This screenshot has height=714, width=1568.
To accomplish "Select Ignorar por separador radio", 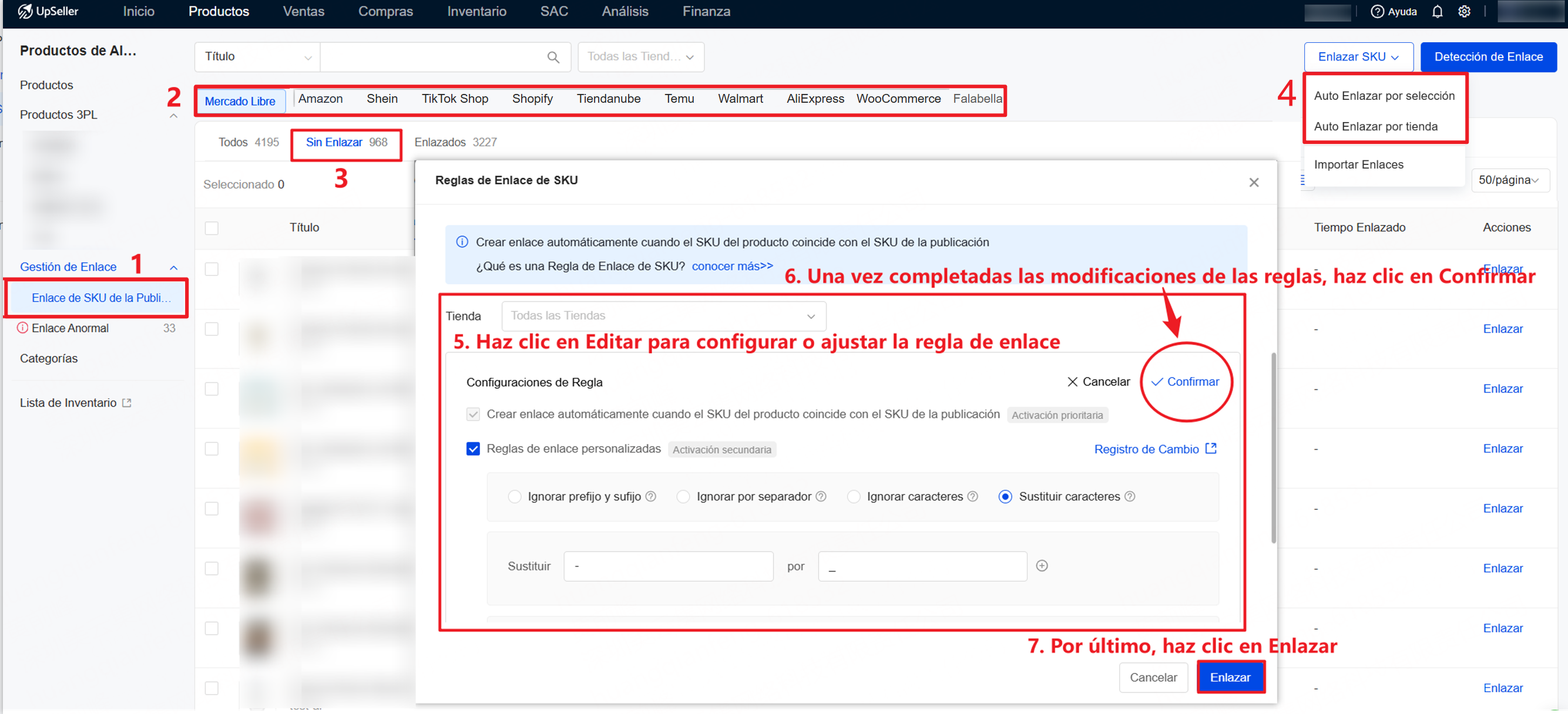I will (683, 496).
